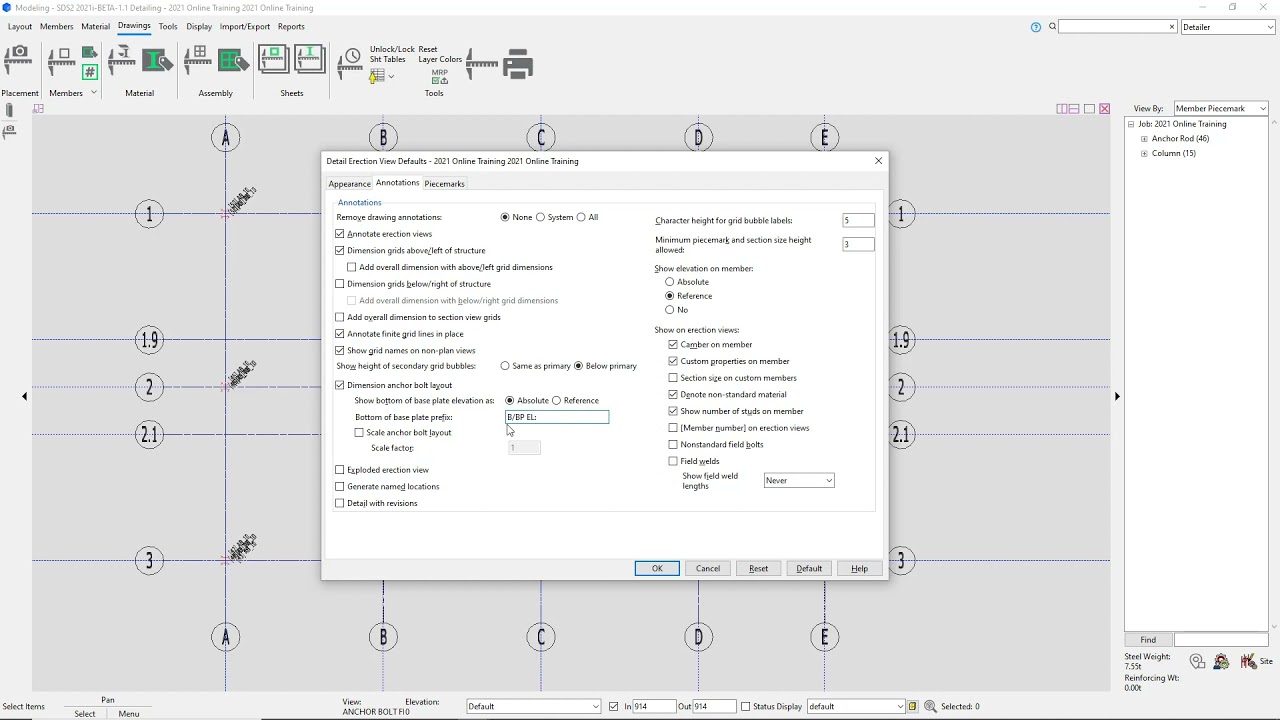Viewport: 1280px width, 720px height.
Task: Expand the Members ribbon group arrow
Action: point(94,93)
